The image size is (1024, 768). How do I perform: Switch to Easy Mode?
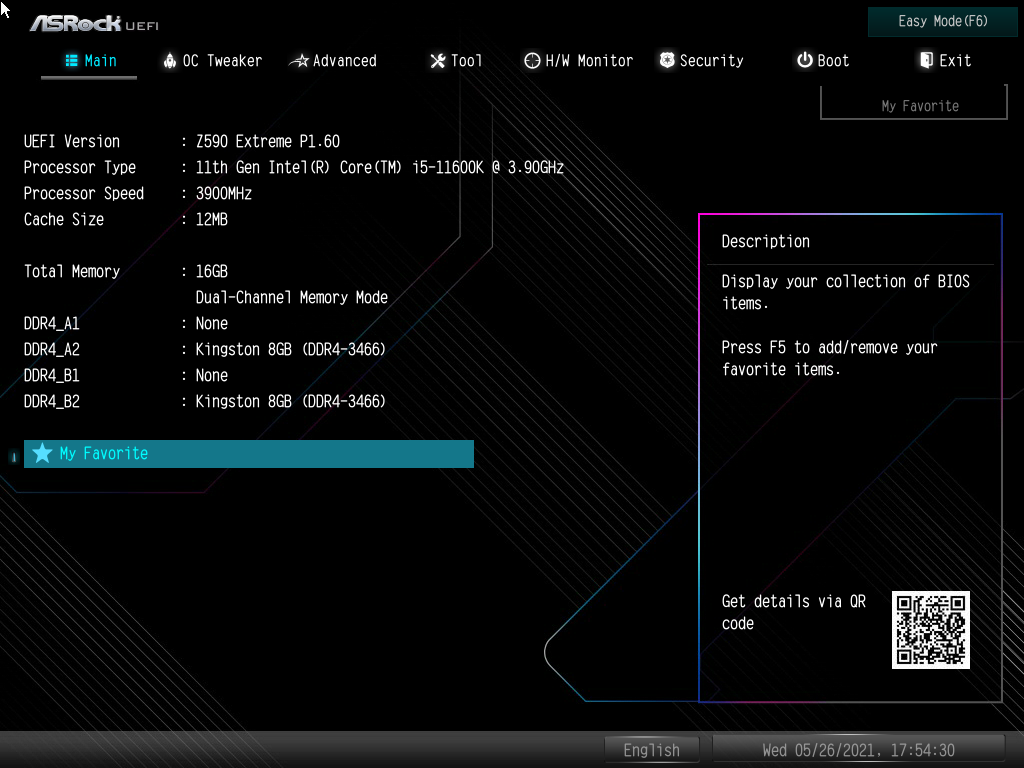[941, 21]
